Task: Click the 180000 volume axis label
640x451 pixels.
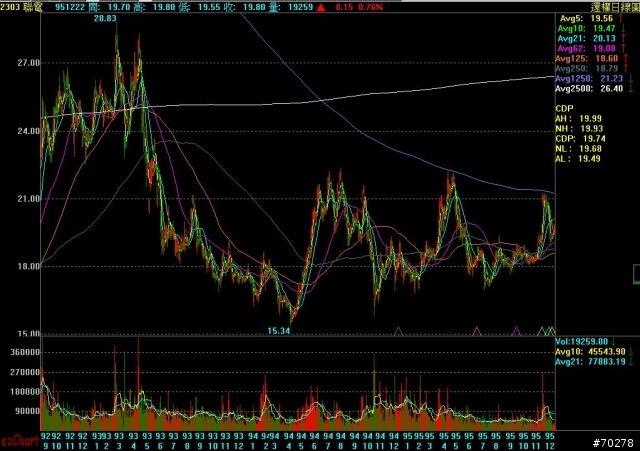Action: pos(27,392)
